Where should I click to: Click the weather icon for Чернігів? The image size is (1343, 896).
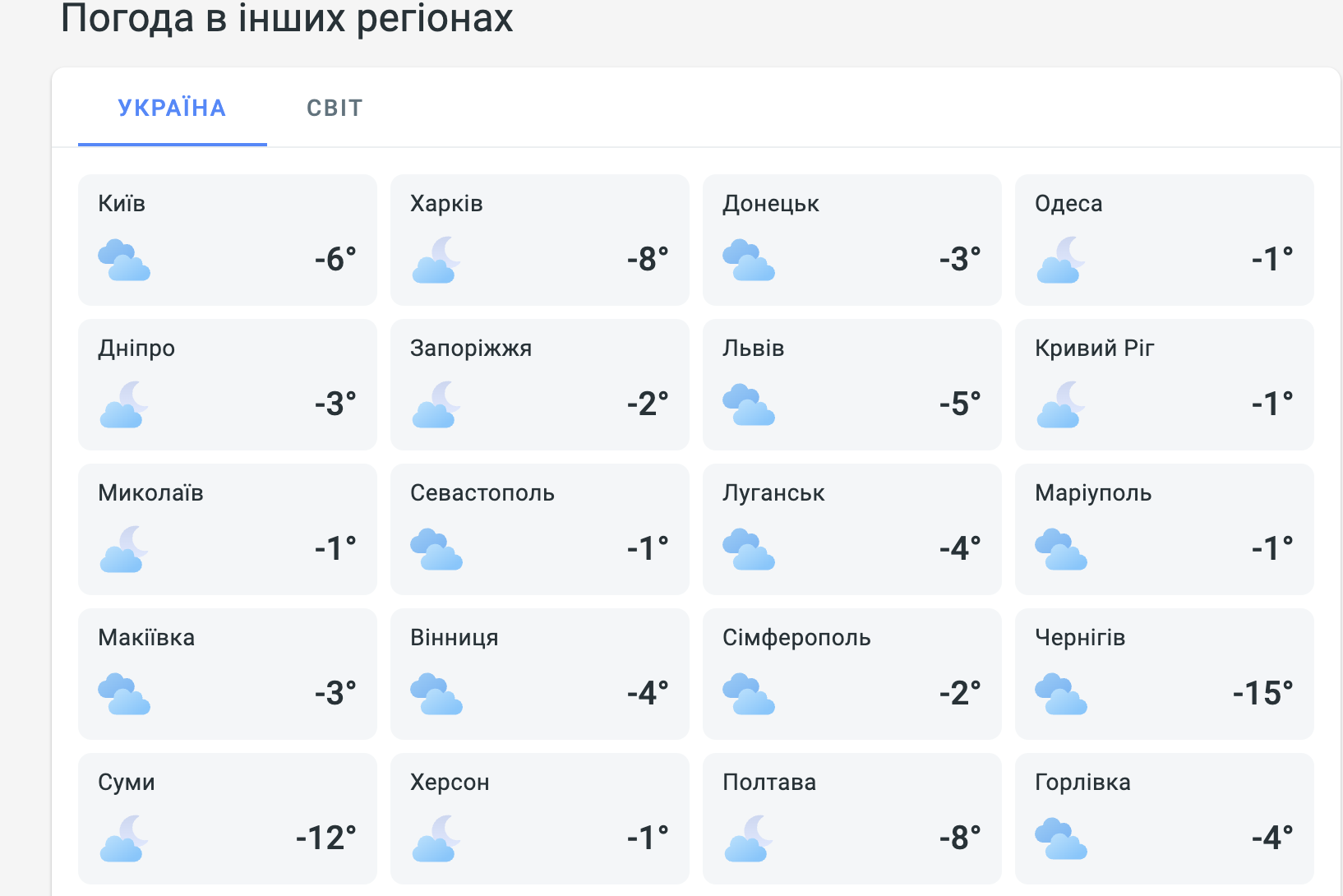coord(1061,694)
